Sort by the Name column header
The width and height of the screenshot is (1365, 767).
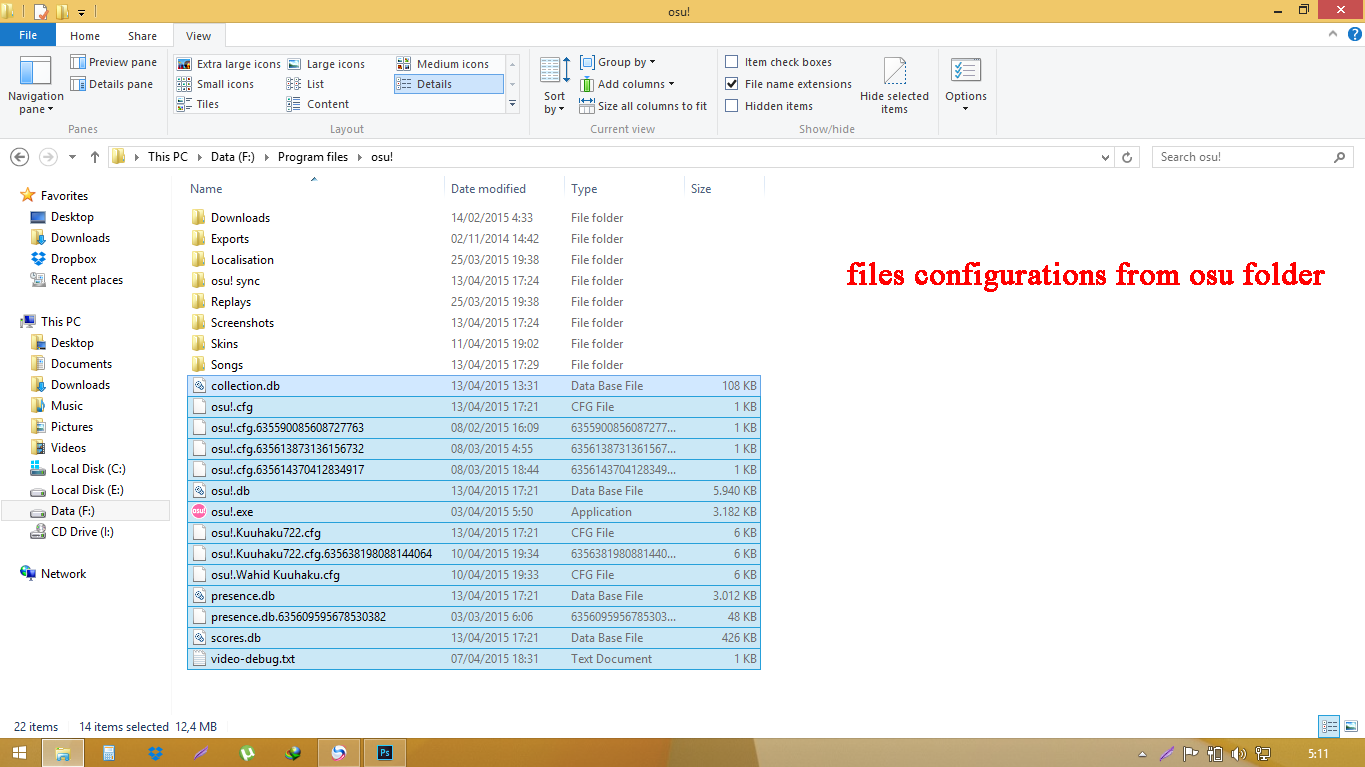point(315,189)
